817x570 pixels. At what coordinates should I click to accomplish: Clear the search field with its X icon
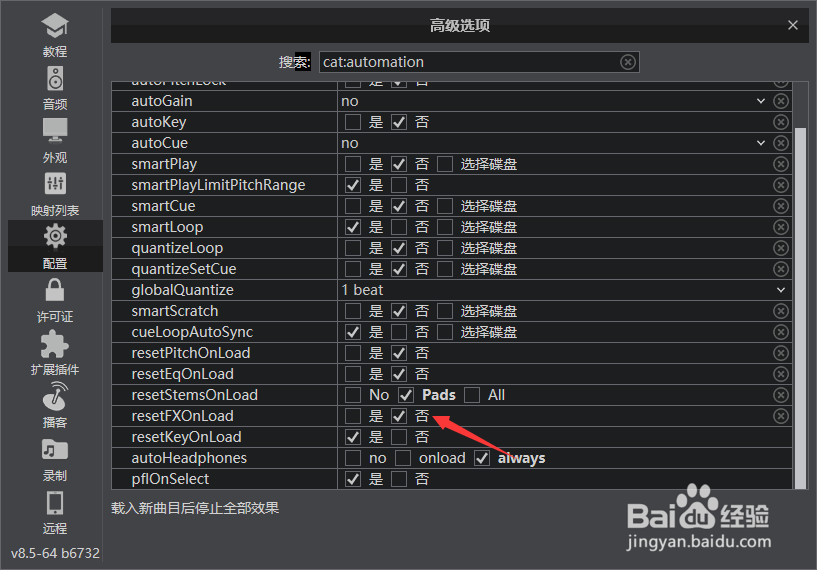click(x=628, y=62)
